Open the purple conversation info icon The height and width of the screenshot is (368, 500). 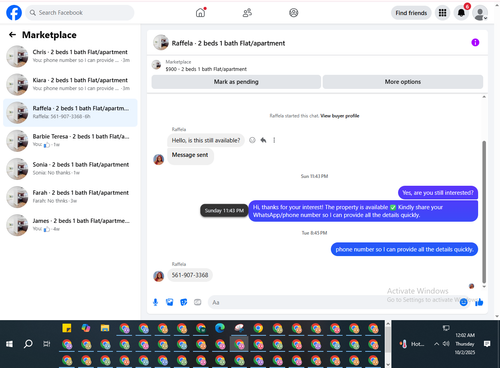click(x=475, y=42)
